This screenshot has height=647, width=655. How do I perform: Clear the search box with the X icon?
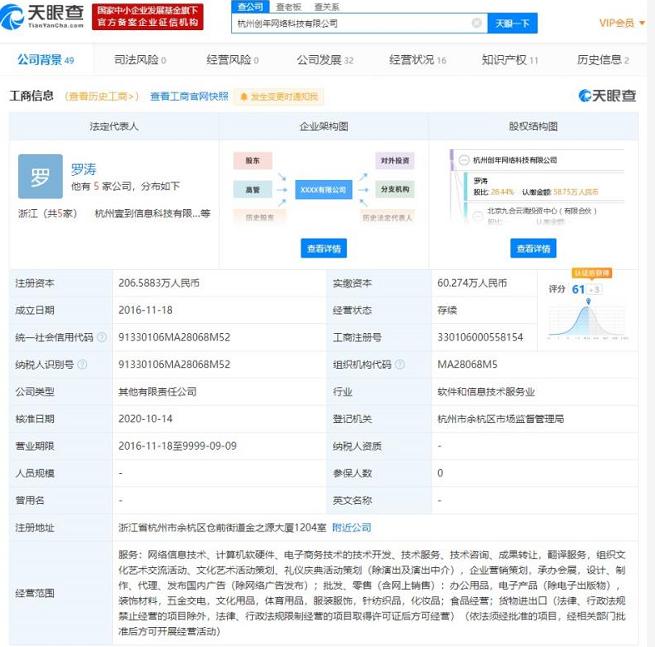tap(476, 23)
